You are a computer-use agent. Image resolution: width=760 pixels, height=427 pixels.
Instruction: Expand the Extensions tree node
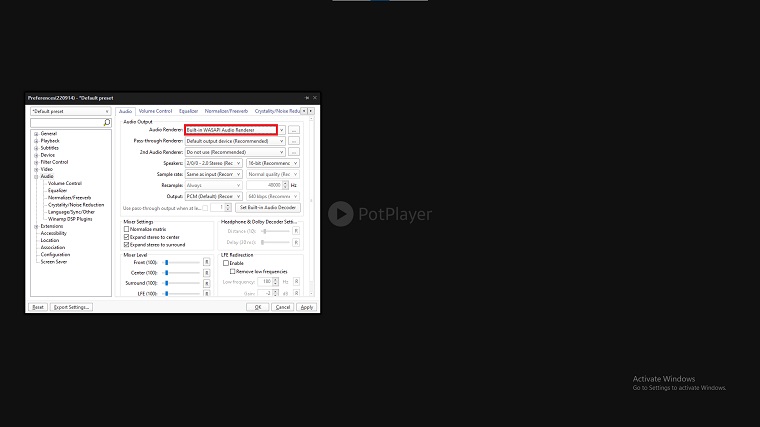tap(36, 226)
